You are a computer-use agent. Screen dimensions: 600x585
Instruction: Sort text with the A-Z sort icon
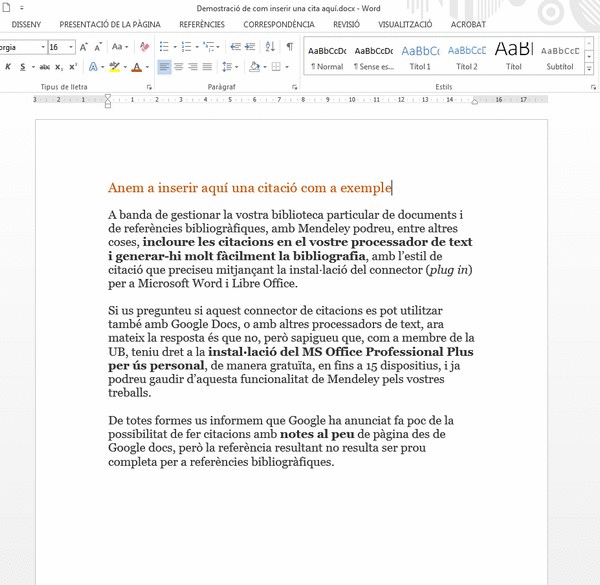269,47
